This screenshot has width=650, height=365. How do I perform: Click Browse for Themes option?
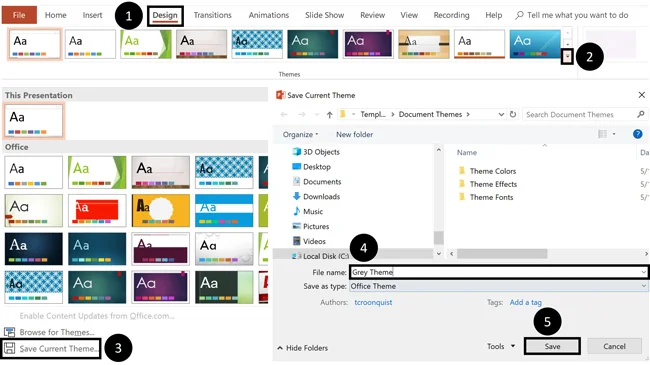49,332
